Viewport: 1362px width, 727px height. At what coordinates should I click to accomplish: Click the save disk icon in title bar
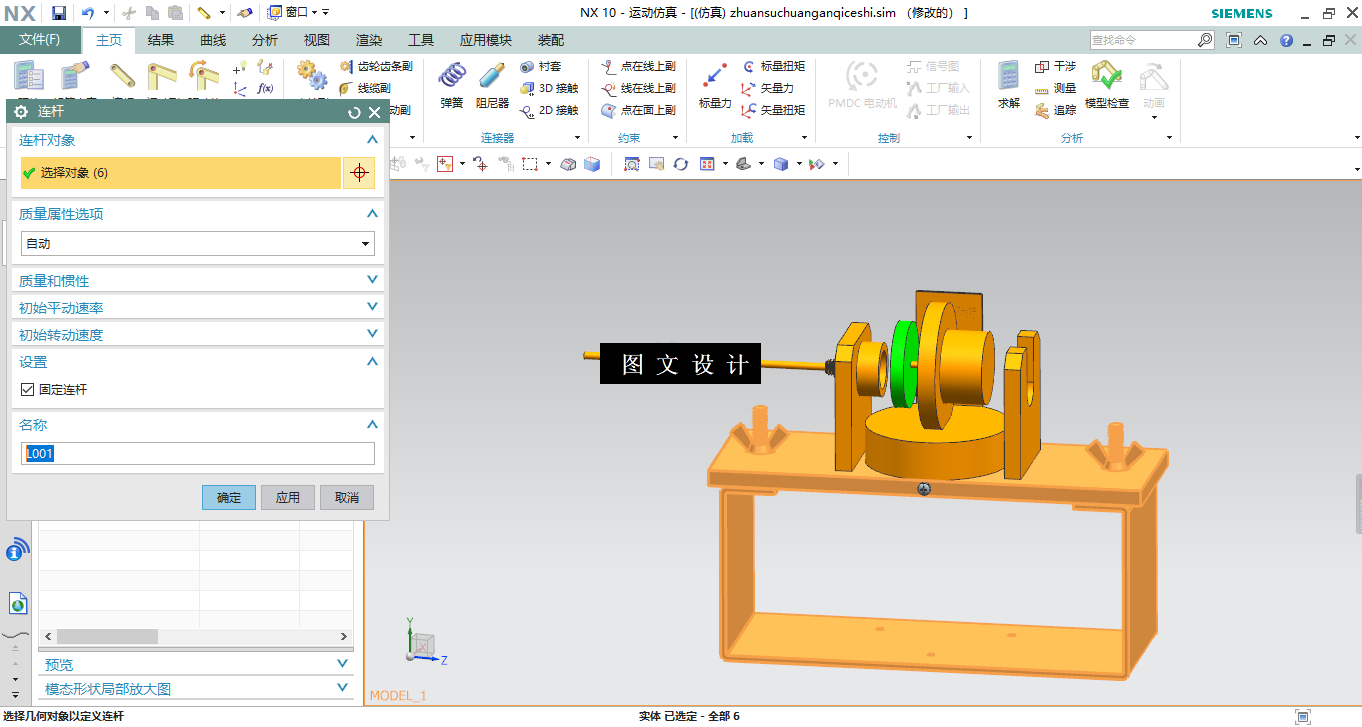click(58, 13)
